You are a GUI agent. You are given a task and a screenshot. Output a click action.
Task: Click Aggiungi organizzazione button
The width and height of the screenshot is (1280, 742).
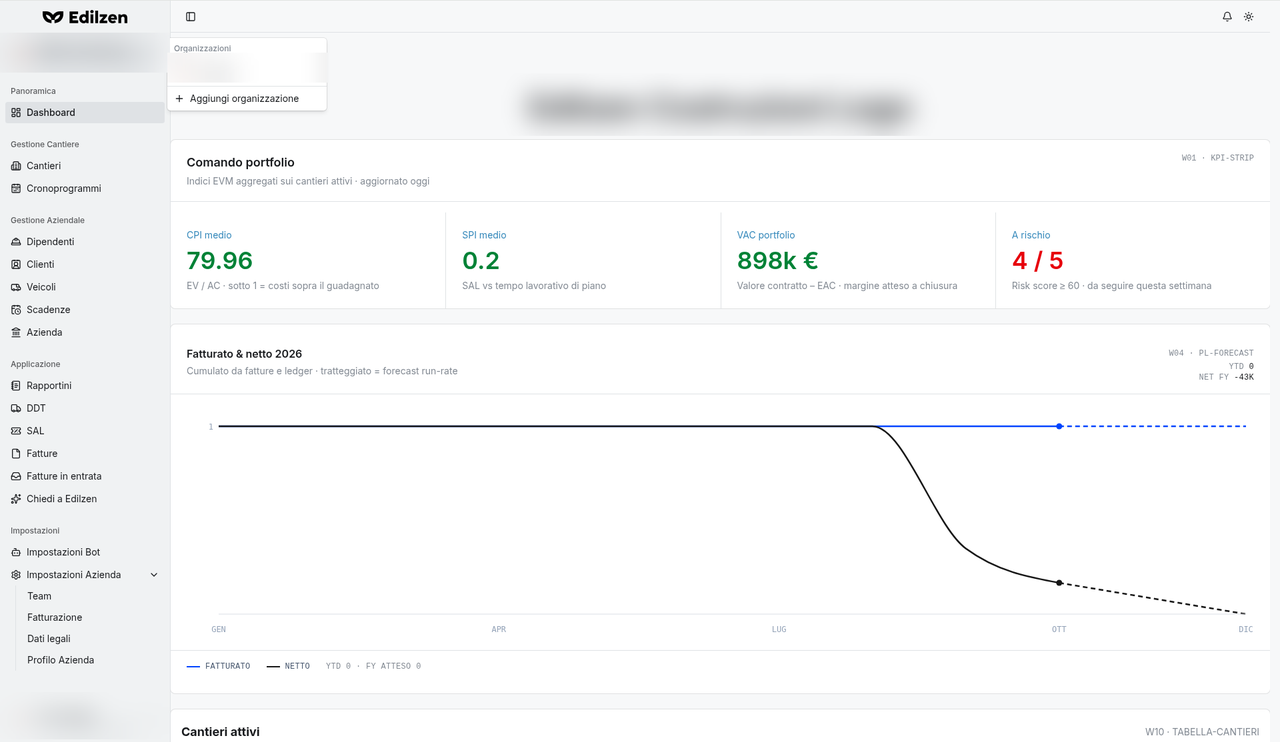[x=247, y=99]
